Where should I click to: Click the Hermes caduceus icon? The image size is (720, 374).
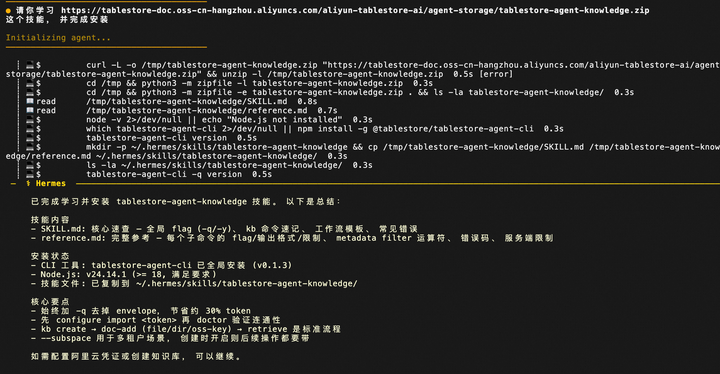coord(28,183)
